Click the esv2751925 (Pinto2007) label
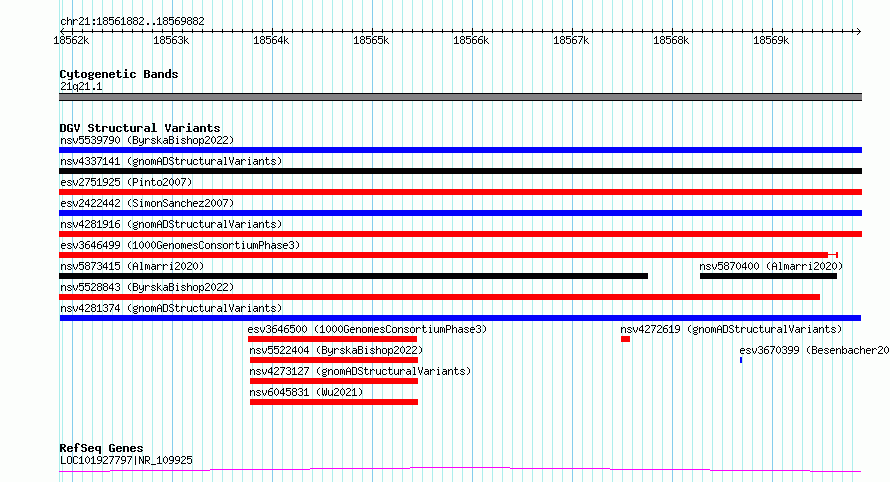This screenshot has height=482, width=890. tap(126, 182)
